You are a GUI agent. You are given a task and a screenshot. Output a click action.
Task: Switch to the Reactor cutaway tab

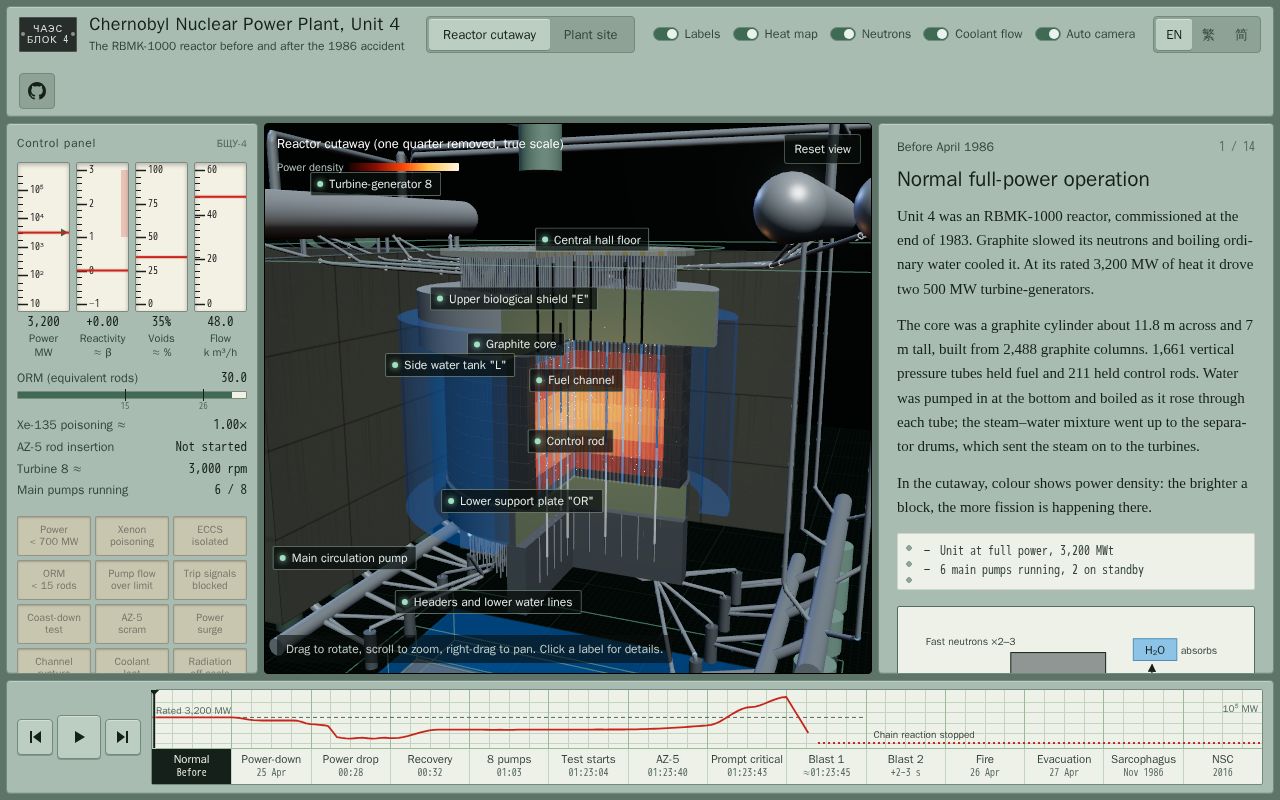pos(490,34)
